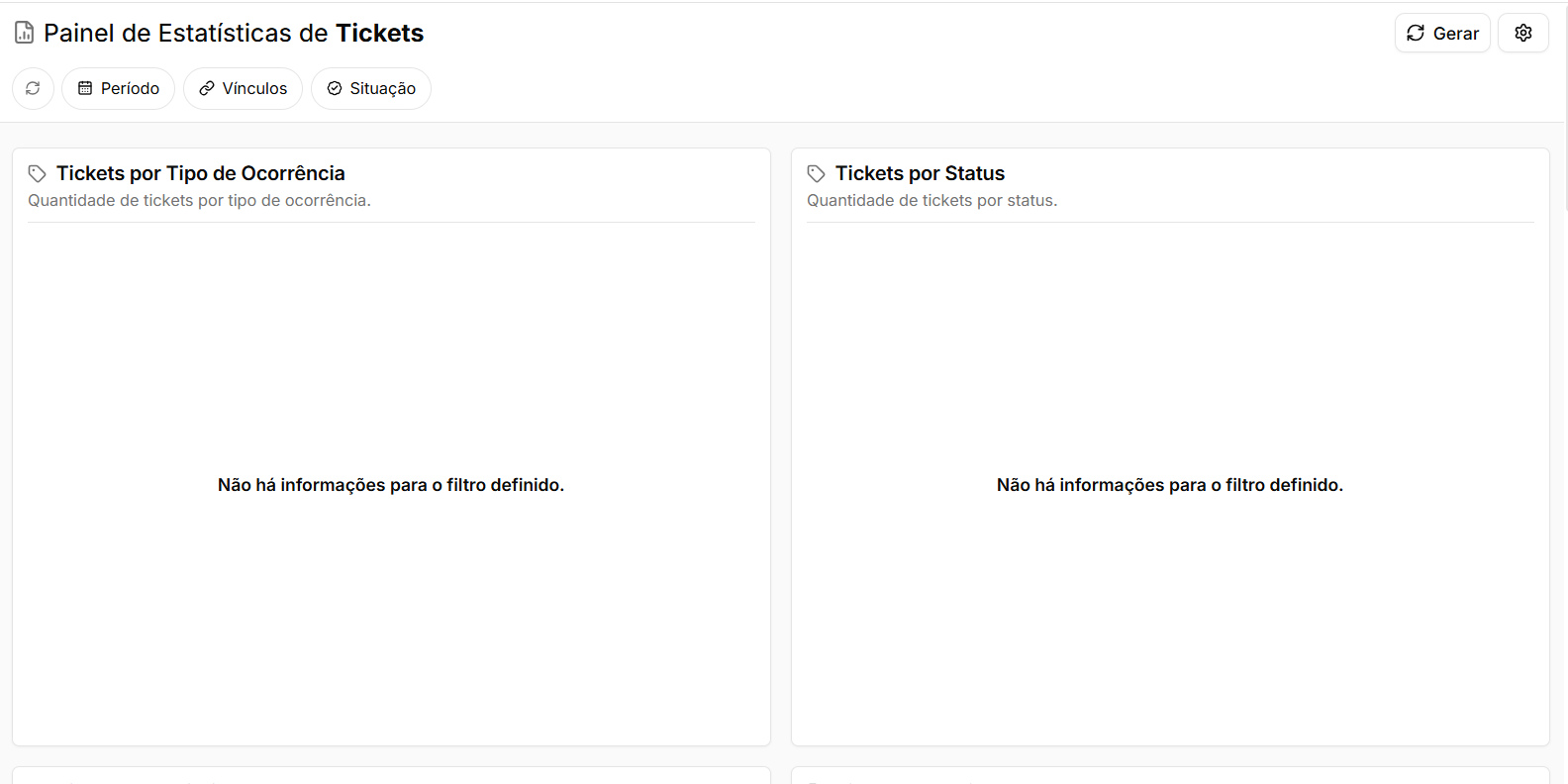This screenshot has height=784, width=1568.
Task: Click the text 'Quantidade de tickets por tipo de ocorrência.'
Action: pos(199,200)
